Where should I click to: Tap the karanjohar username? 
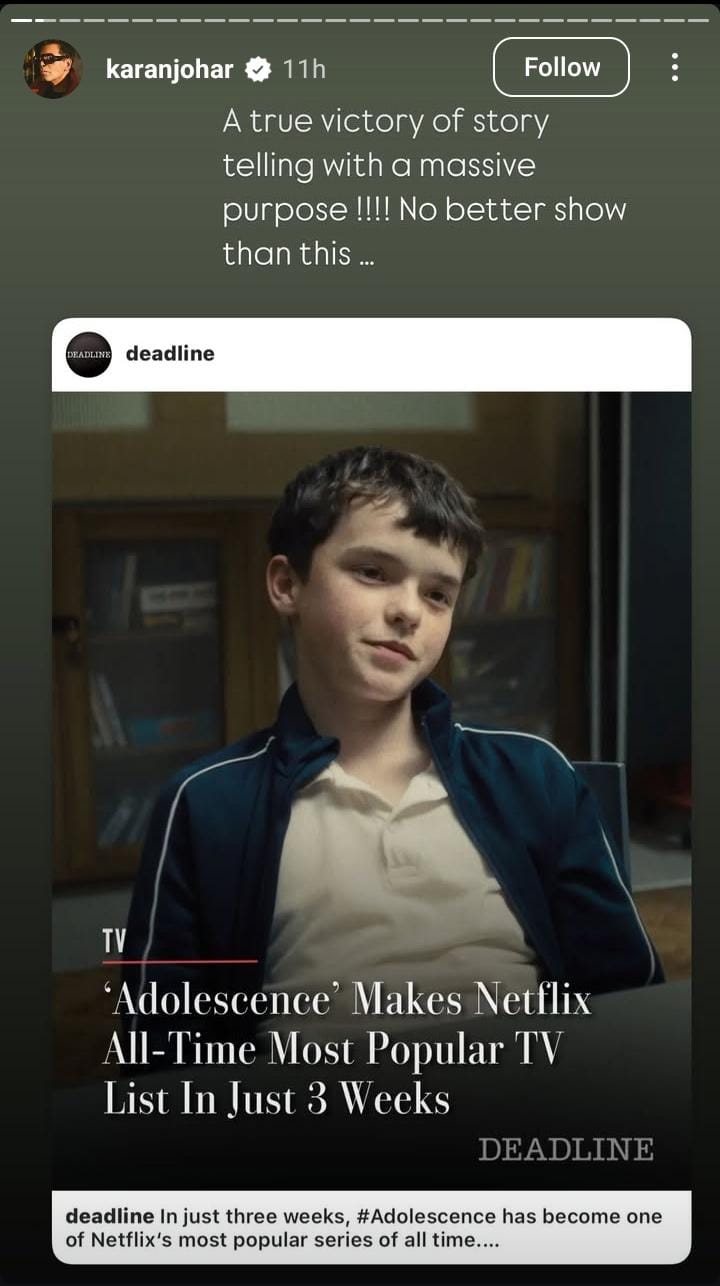tap(169, 69)
